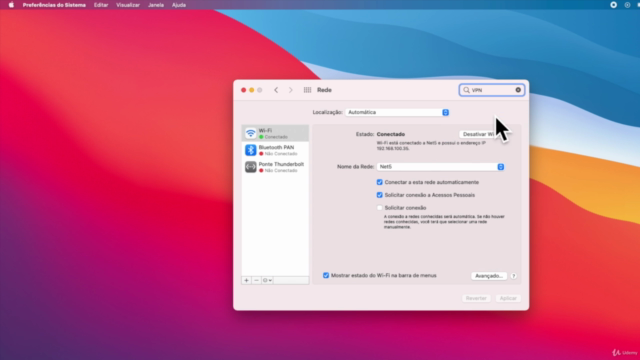Toggle Solicitar conexão a Acessos Pessoais
The image size is (640, 360).
380,195
